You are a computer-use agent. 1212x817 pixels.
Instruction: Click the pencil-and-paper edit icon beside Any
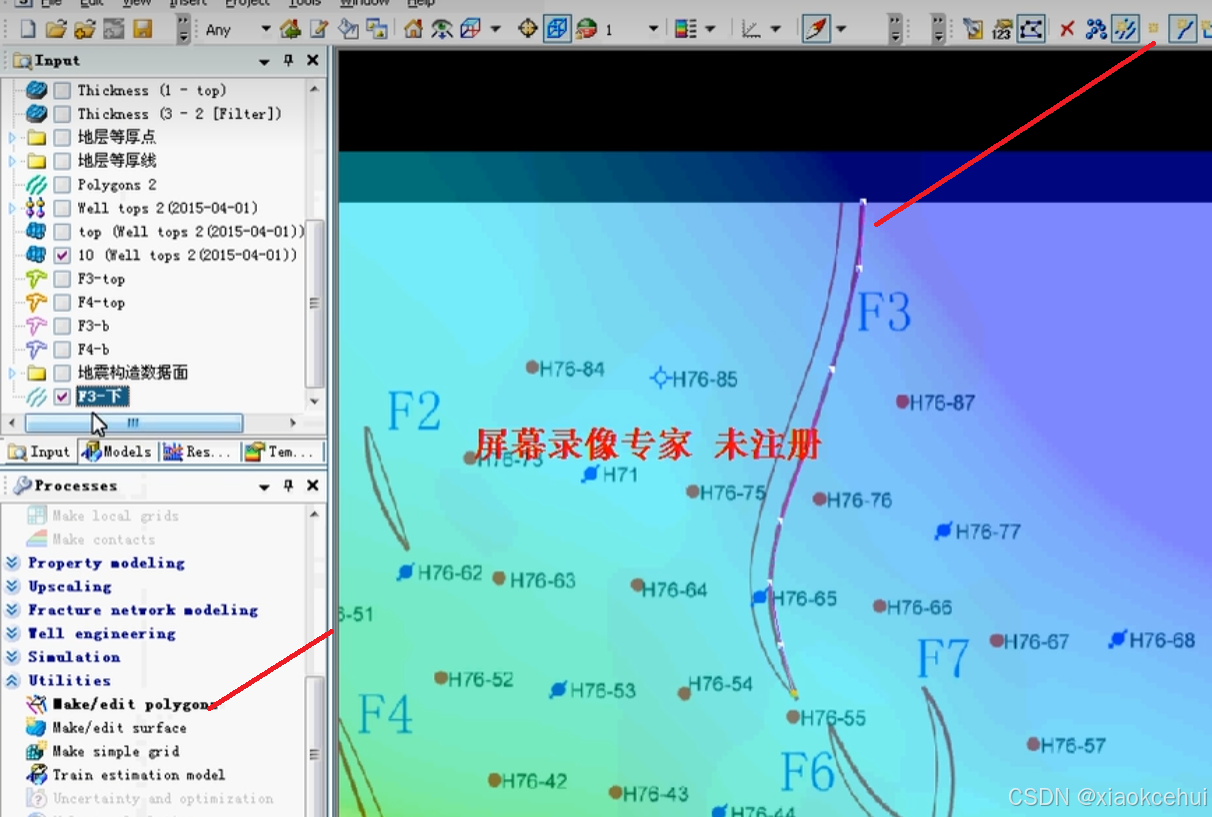point(319,29)
